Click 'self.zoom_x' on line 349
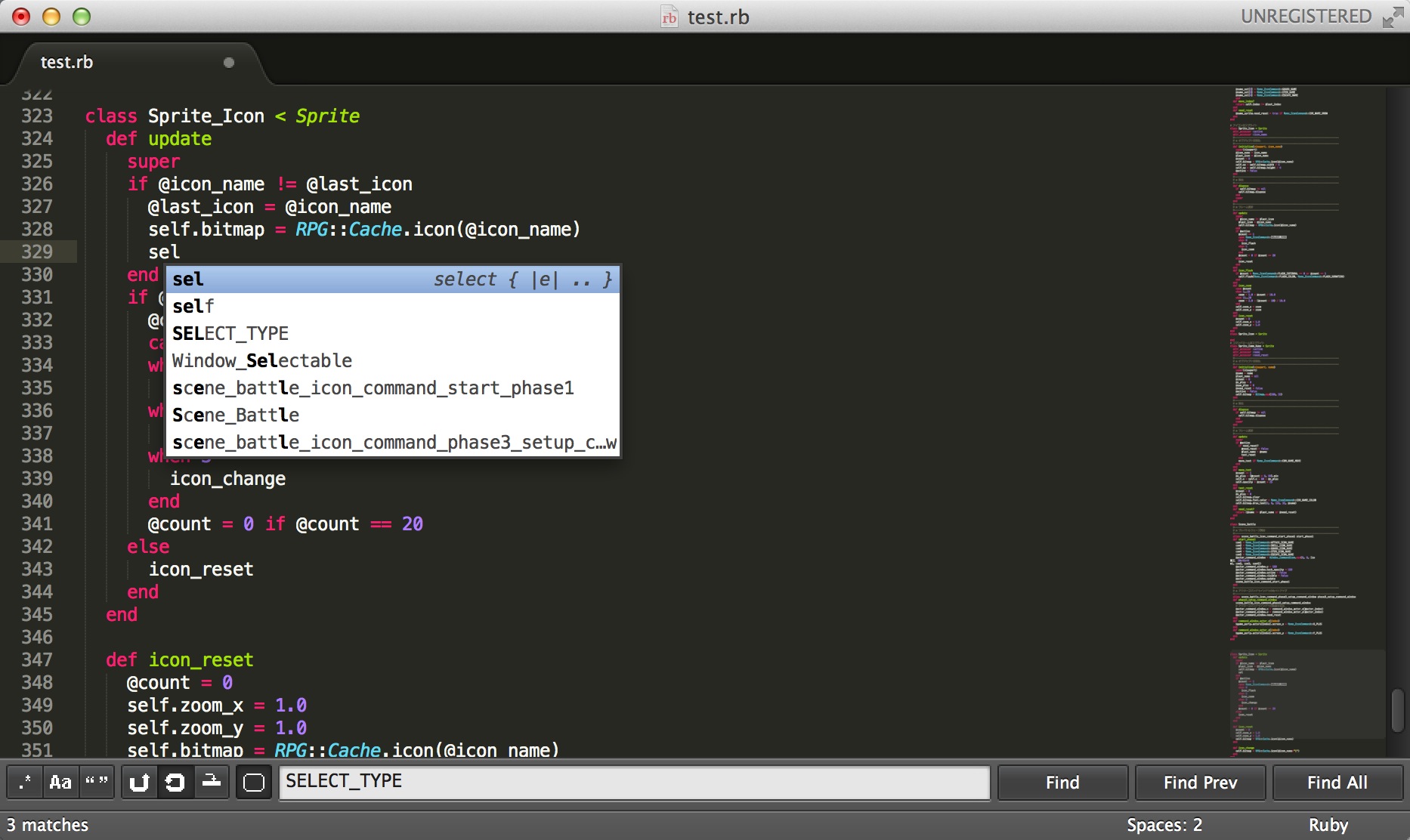1410x840 pixels. pyautogui.click(x=185, y=706)
